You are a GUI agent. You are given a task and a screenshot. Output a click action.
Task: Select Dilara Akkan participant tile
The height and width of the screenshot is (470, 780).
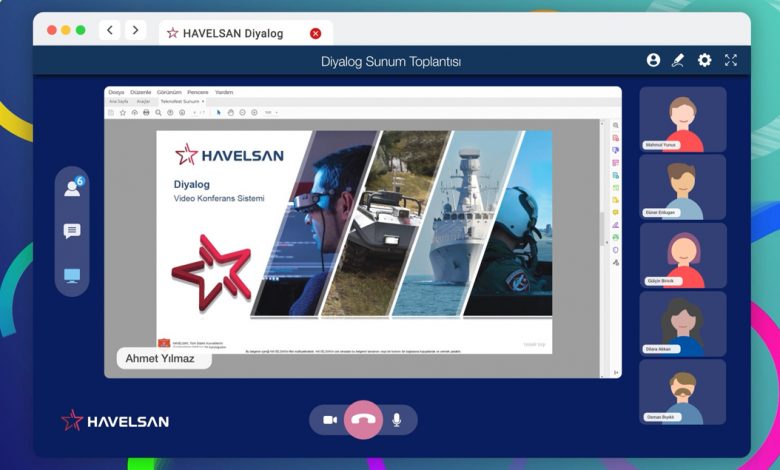tap(683, 324)
